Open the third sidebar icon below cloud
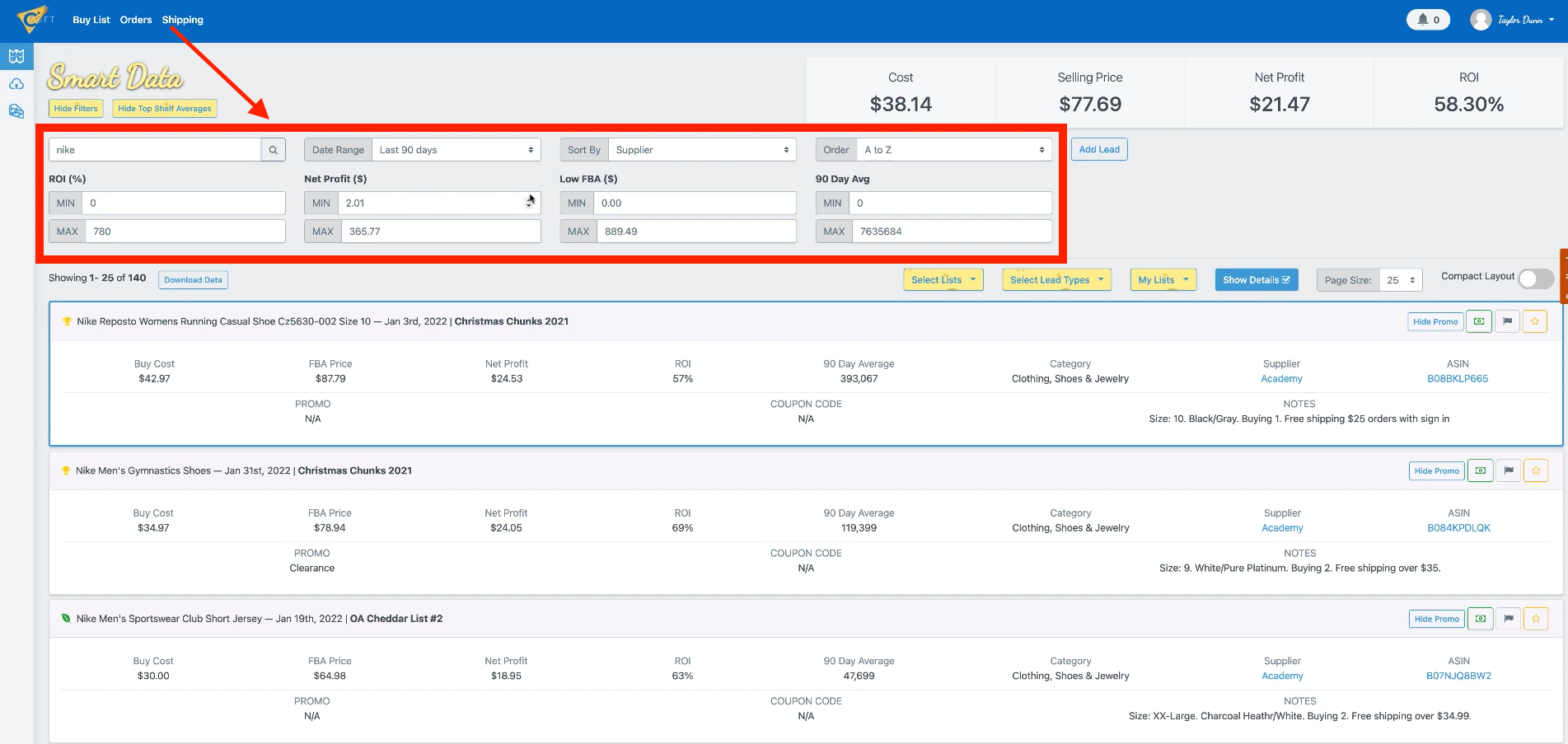The height and width of the screenshot is (744, 1568). (16, 111)
